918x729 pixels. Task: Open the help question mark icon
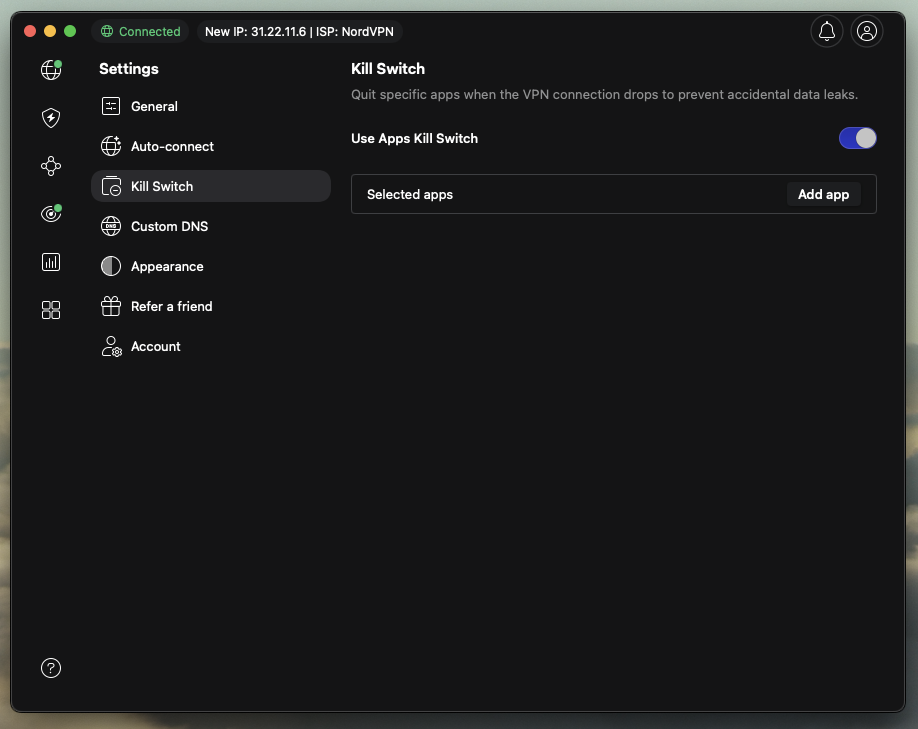(51, 668)
